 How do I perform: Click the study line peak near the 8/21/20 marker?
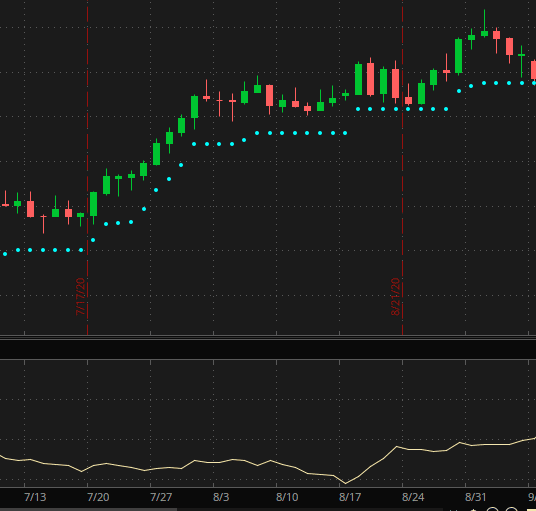point(397,446)
